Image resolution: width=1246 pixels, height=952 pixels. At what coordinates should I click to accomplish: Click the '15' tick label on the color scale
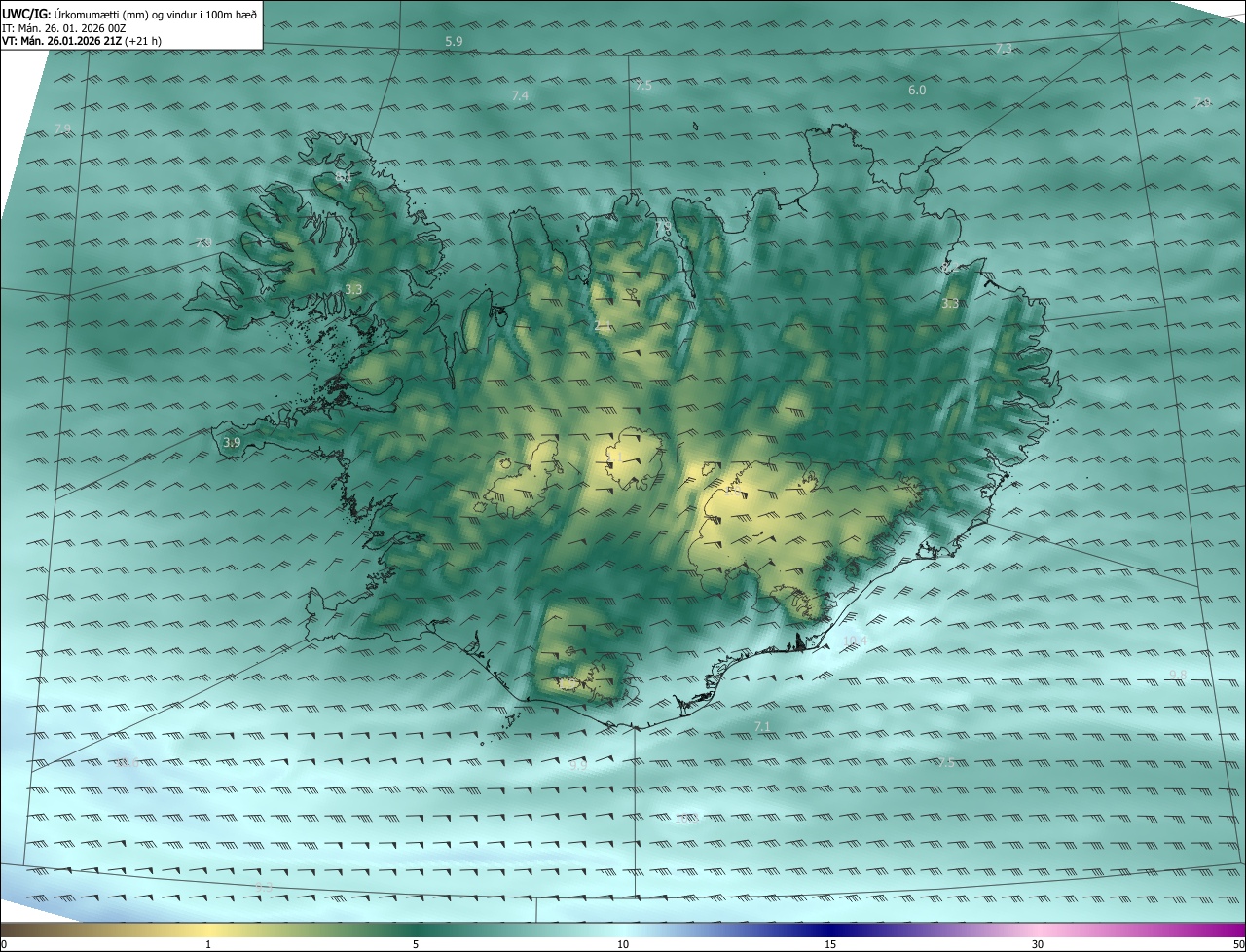click(x=830, y=944)
